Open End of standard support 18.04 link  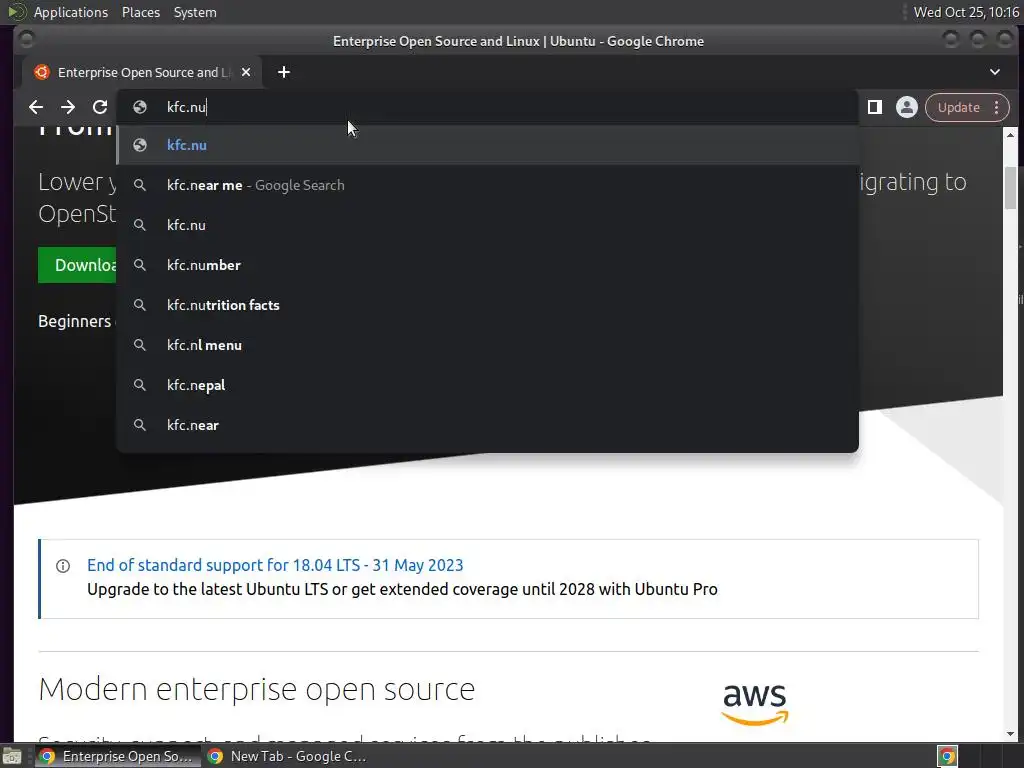275,565
